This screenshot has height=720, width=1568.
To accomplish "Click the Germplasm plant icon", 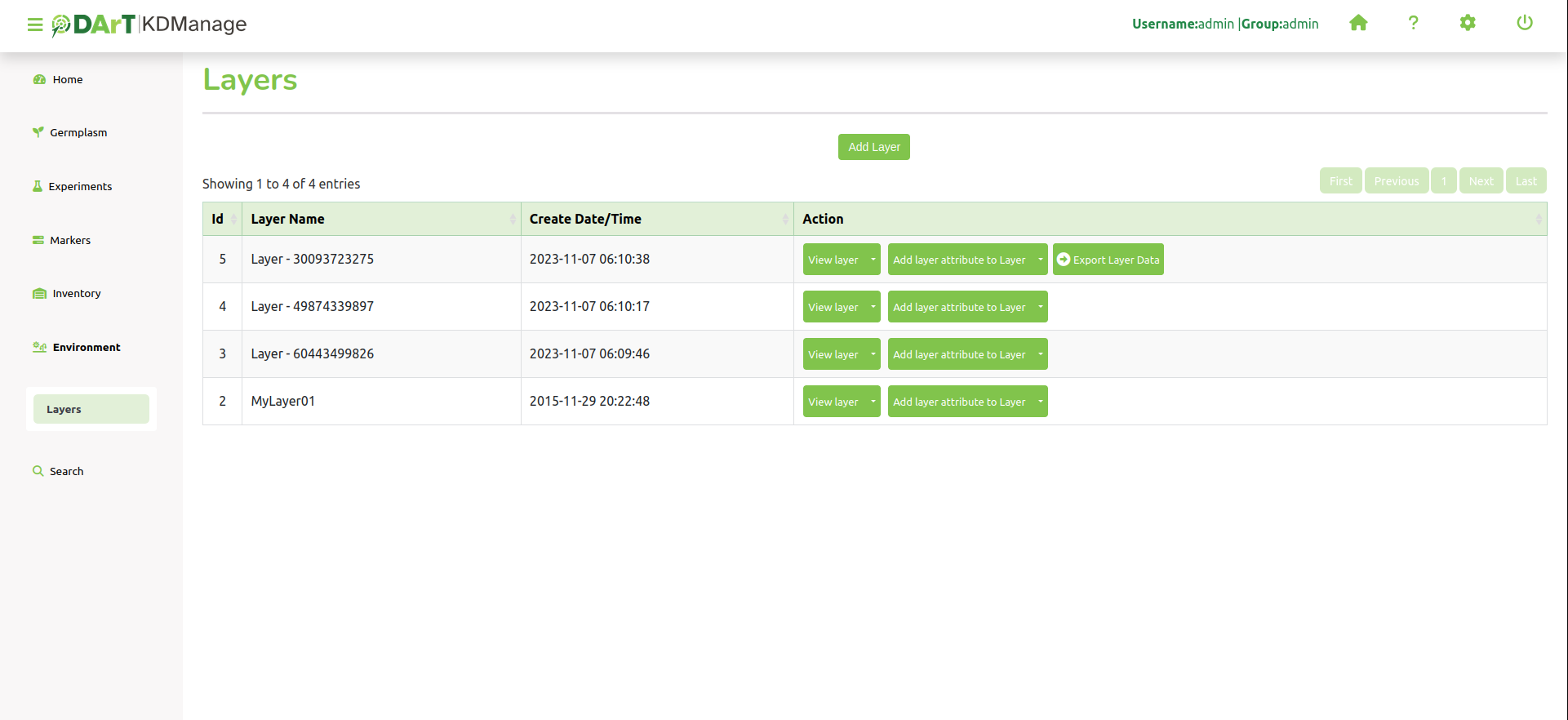I will click(38, 132).
